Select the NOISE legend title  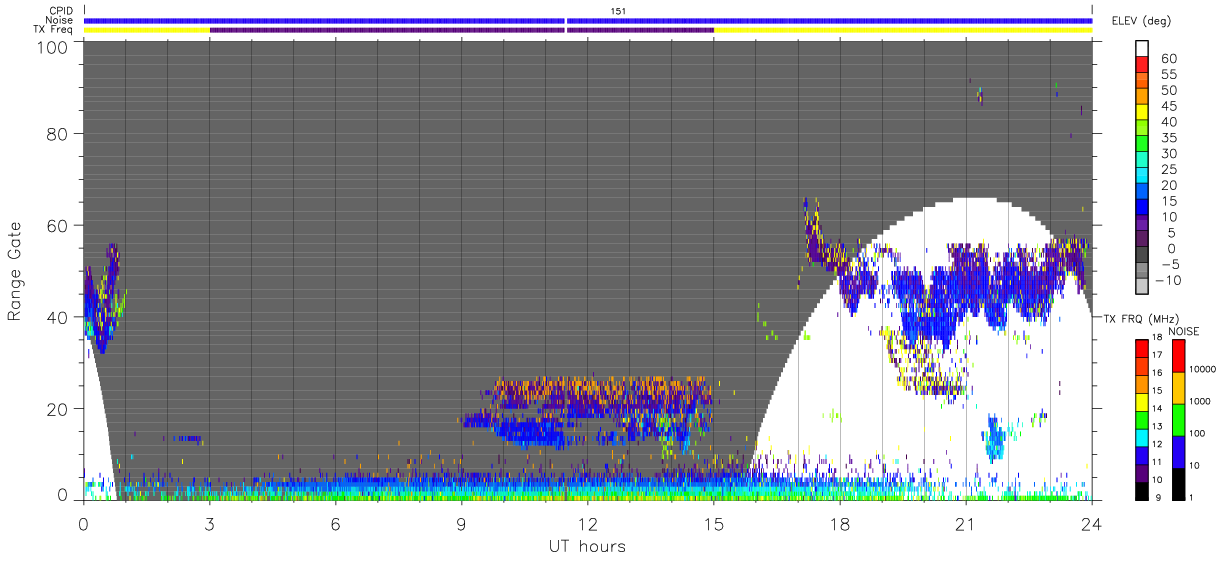1183,331
